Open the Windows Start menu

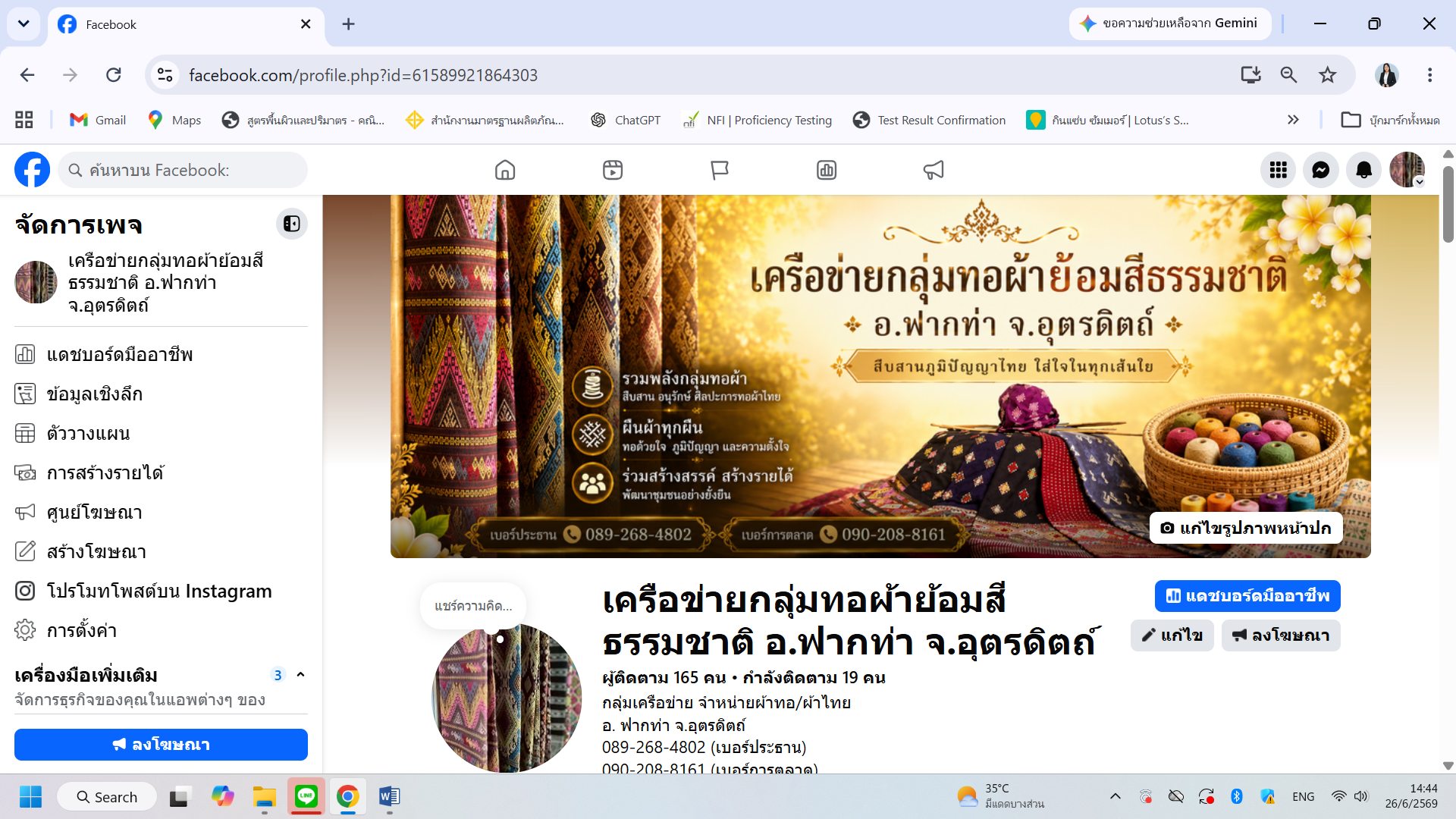(x=30, y=796)
